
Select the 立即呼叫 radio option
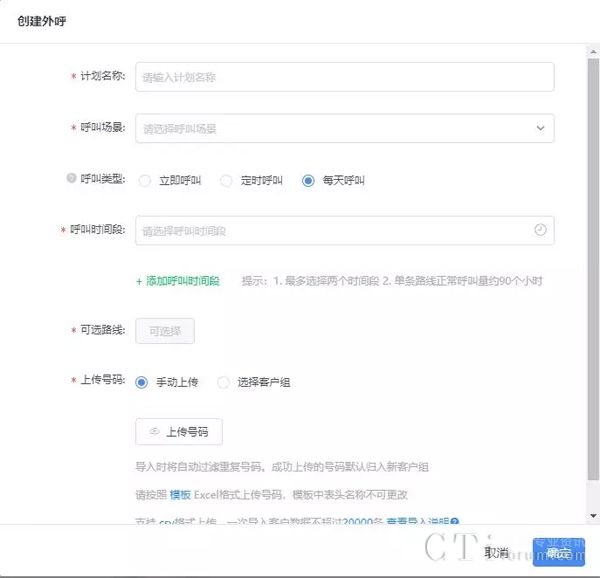tap(145, 181)
